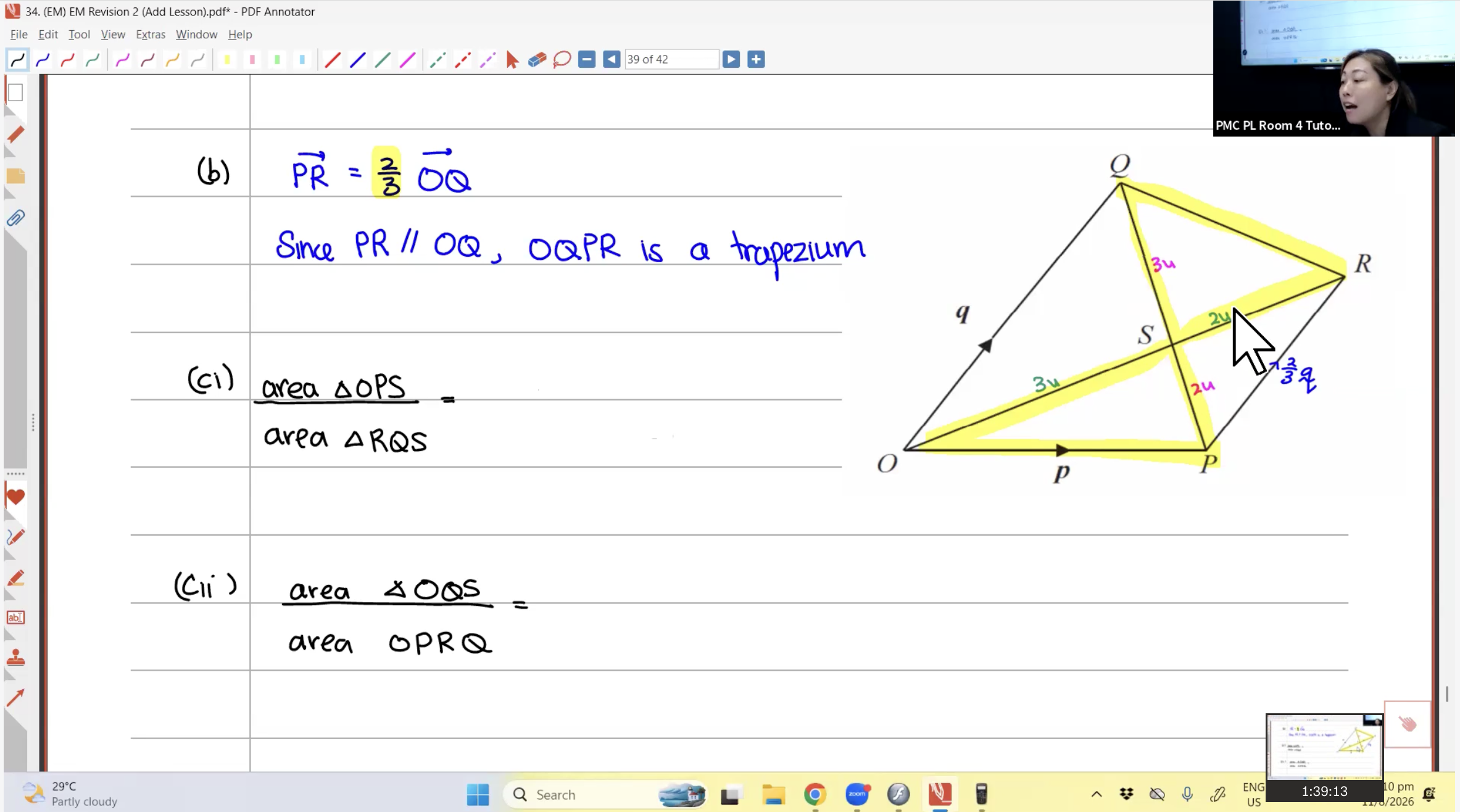The image size is (1460, 812).
Task: Click the microphone tray icon
Action: pyautogui.click(x=1187, y=795)
